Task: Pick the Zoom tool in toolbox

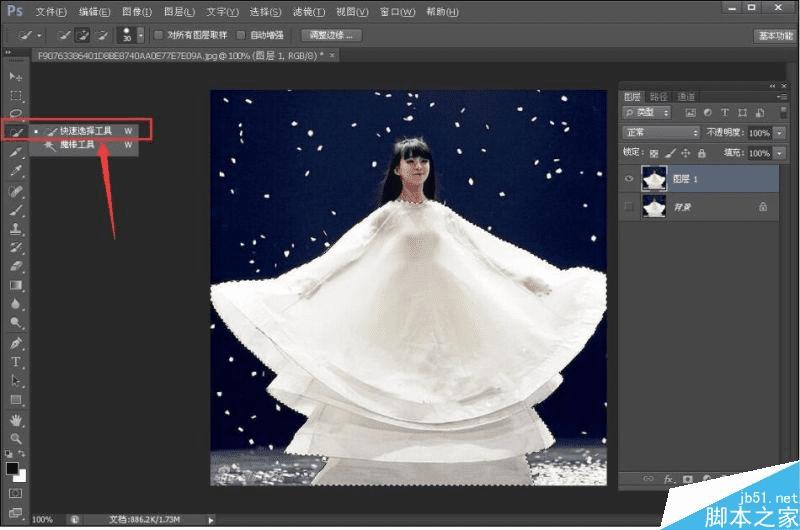Action: click(x=16, y=438)
